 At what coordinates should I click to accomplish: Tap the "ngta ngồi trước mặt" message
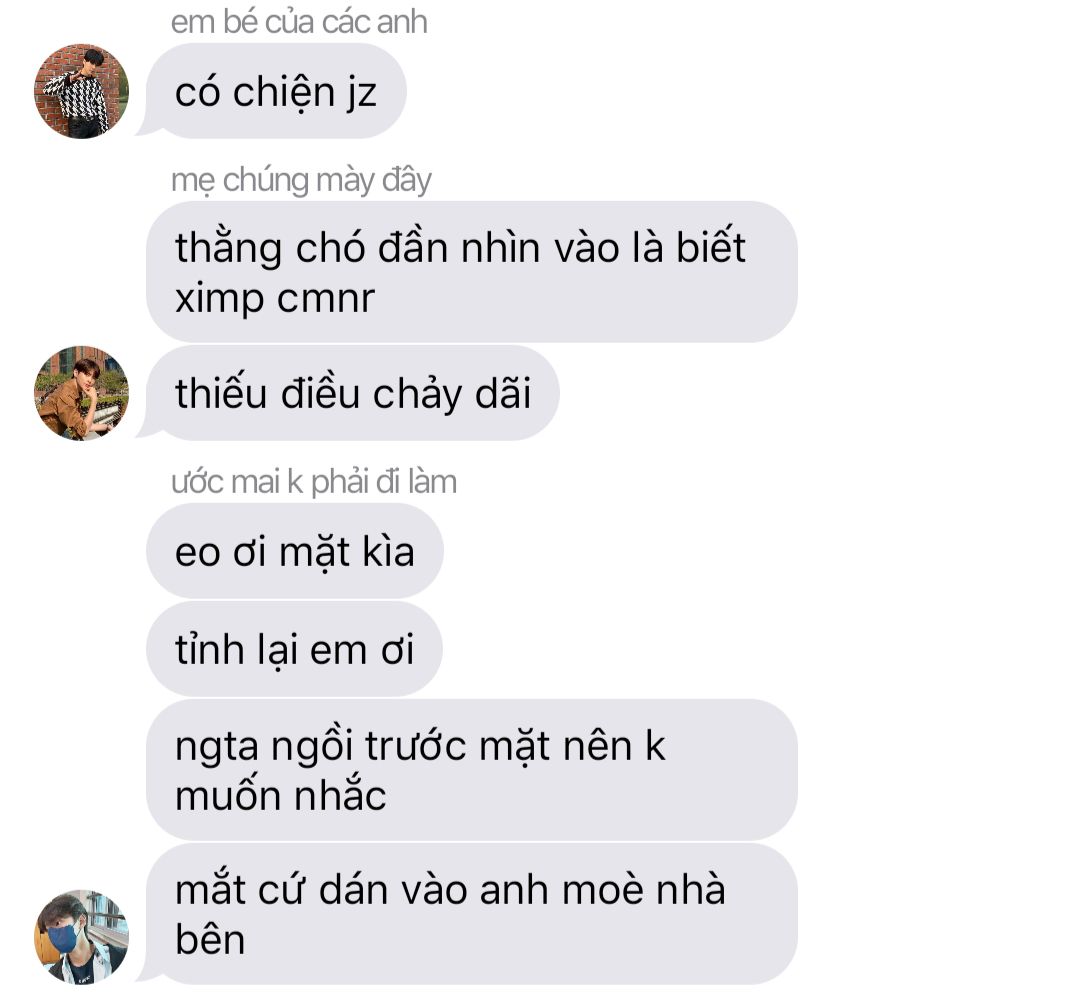pos(472,770)
